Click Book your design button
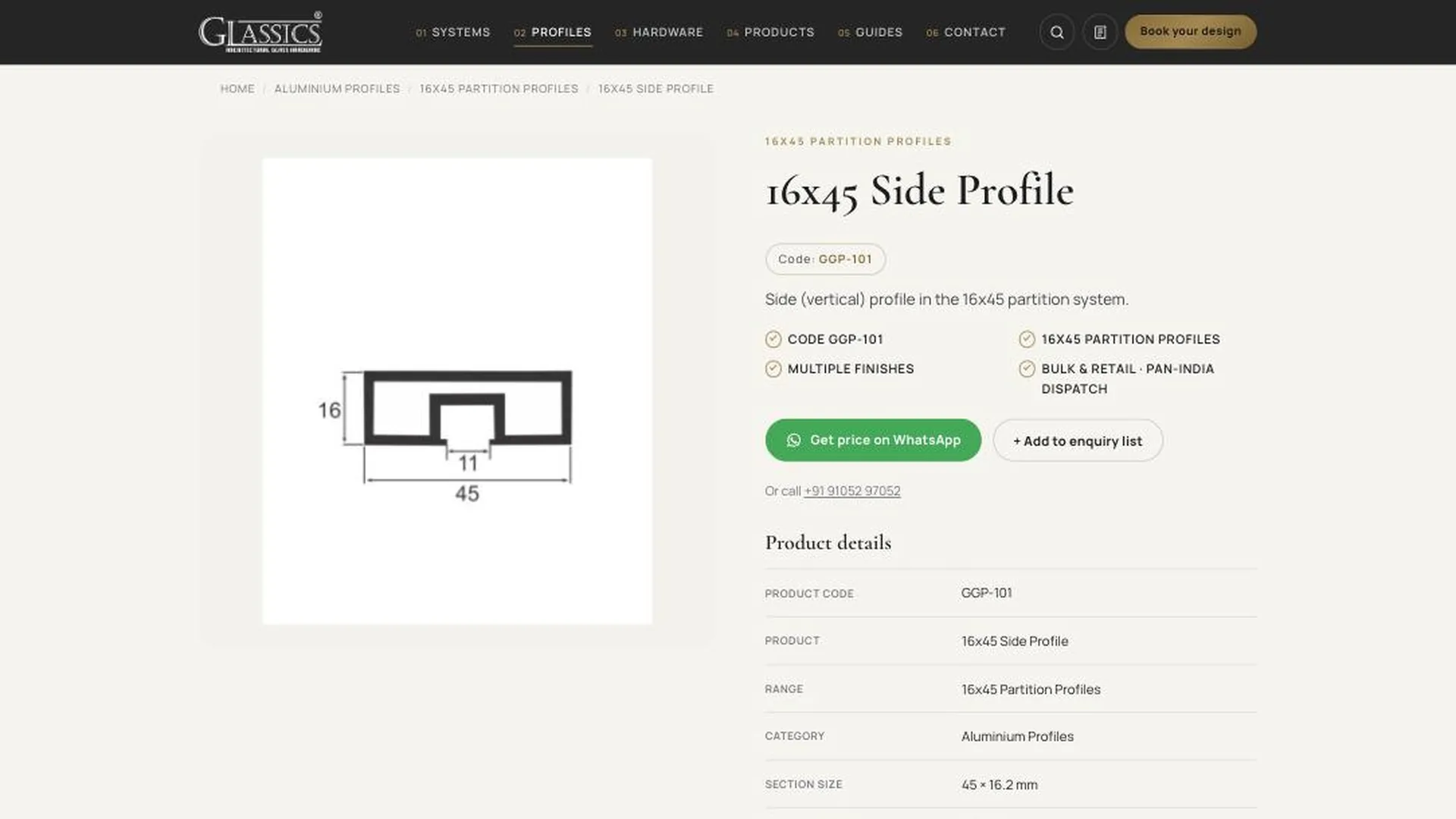1456x819 pixels. [x=1191, y=32]
